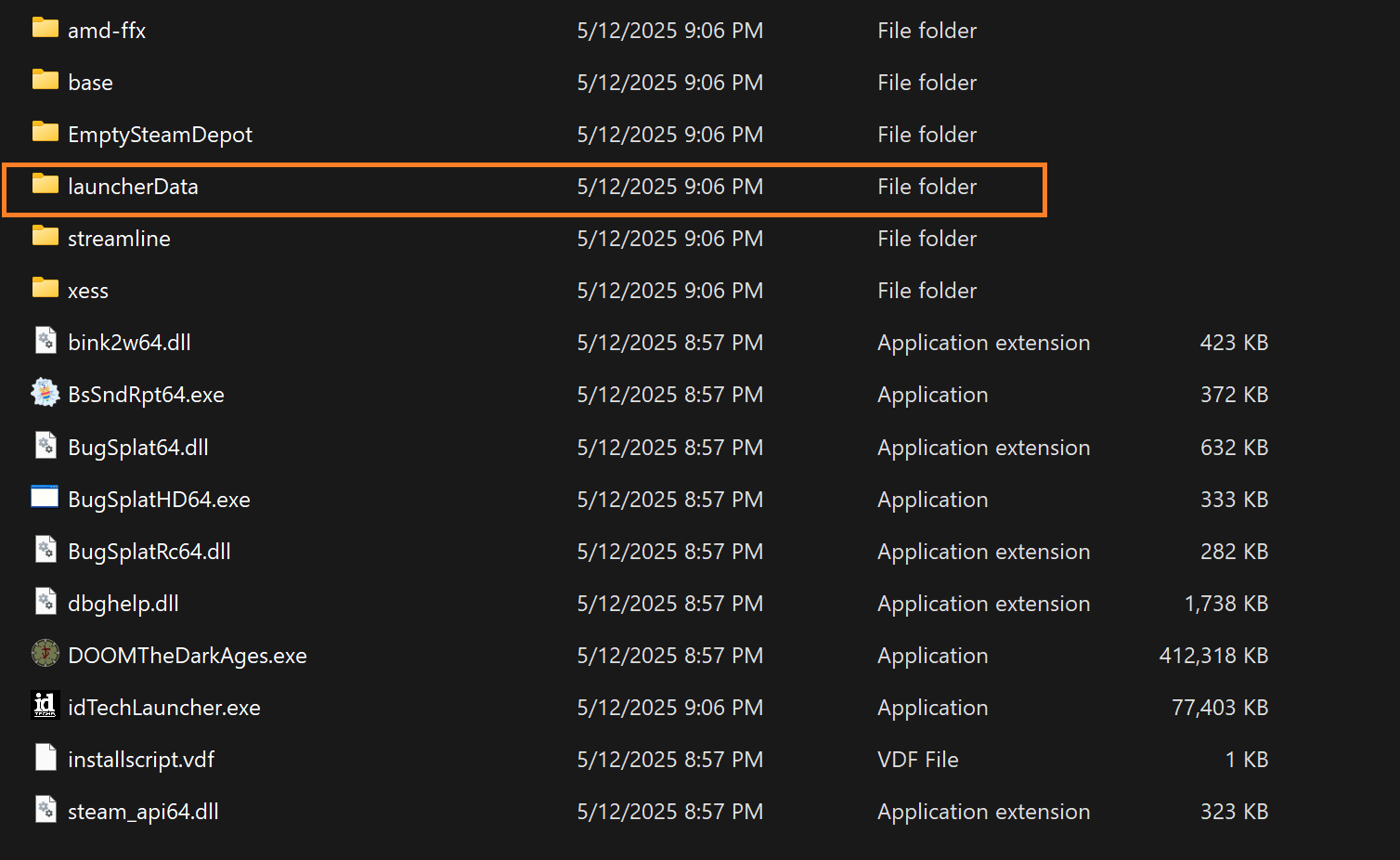Click the idTechLauncher.exe id logo icon

(45, 706)
